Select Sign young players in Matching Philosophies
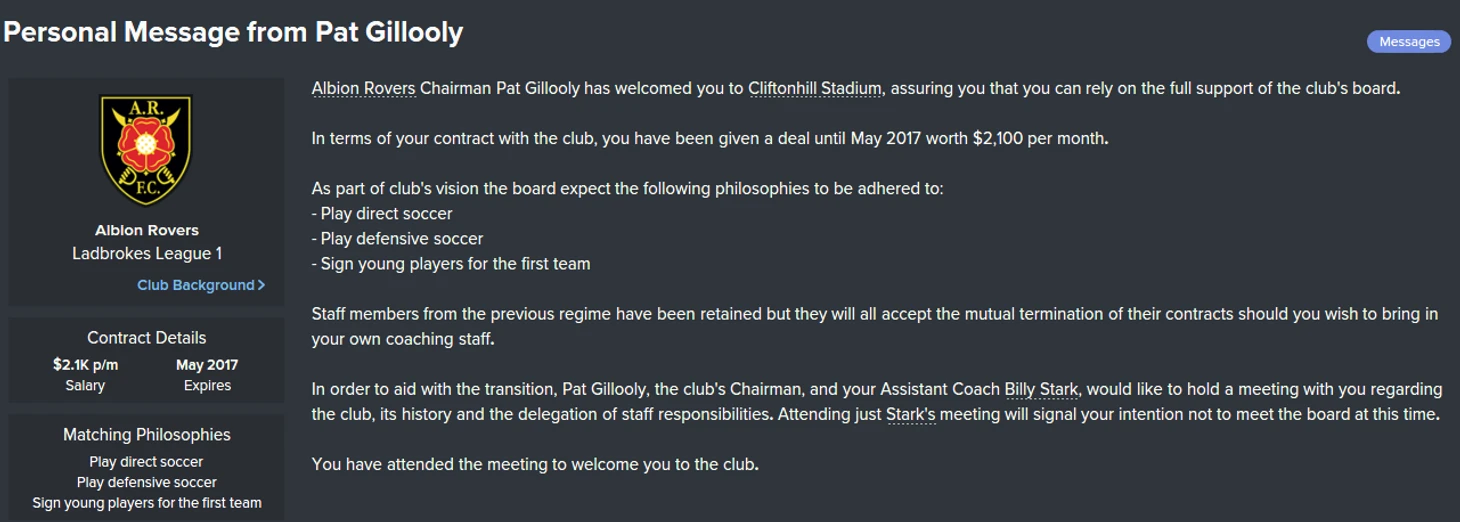This screenshot has width=1460, height=522. (147, 504)
